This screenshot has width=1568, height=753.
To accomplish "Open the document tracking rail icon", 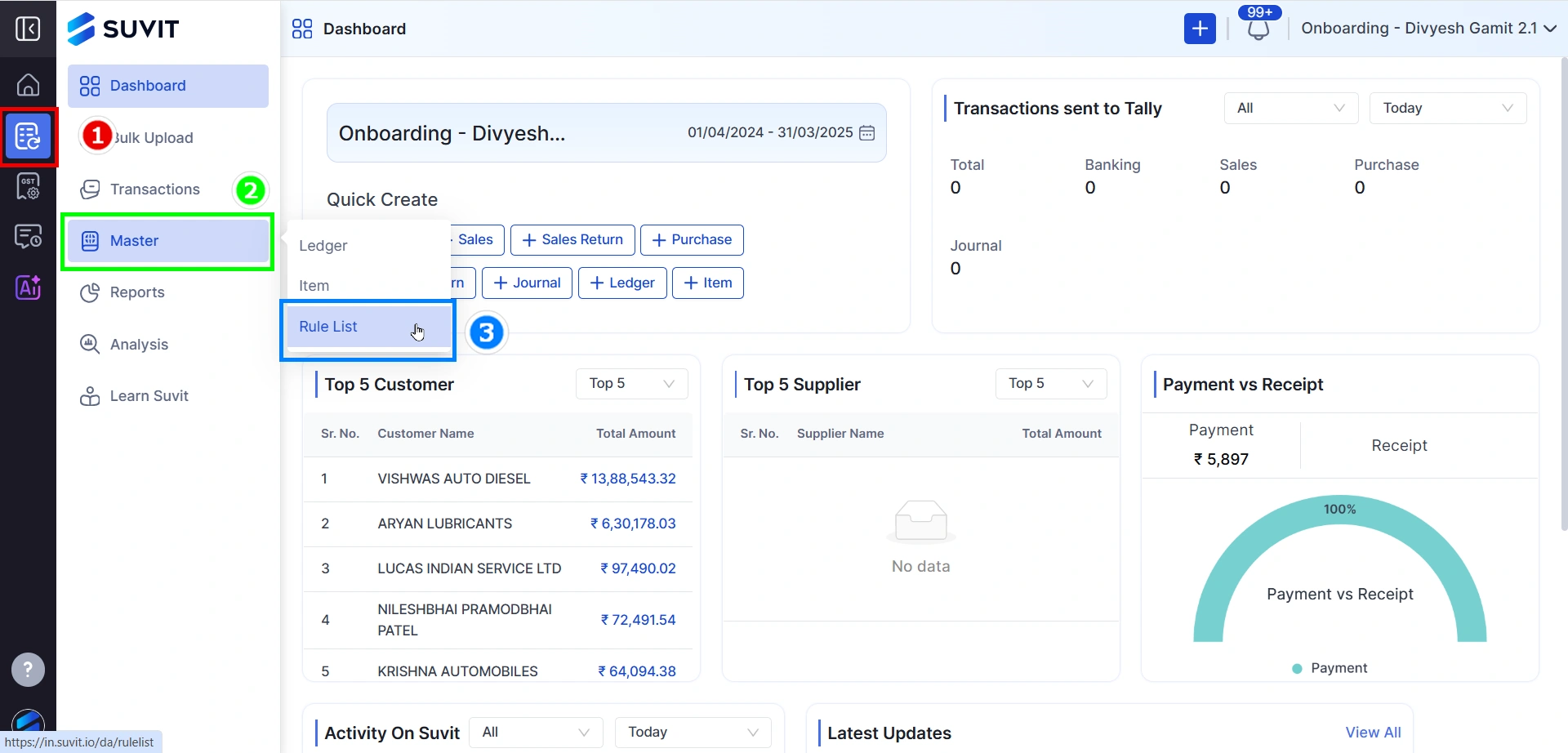I will tap(28, 237).
